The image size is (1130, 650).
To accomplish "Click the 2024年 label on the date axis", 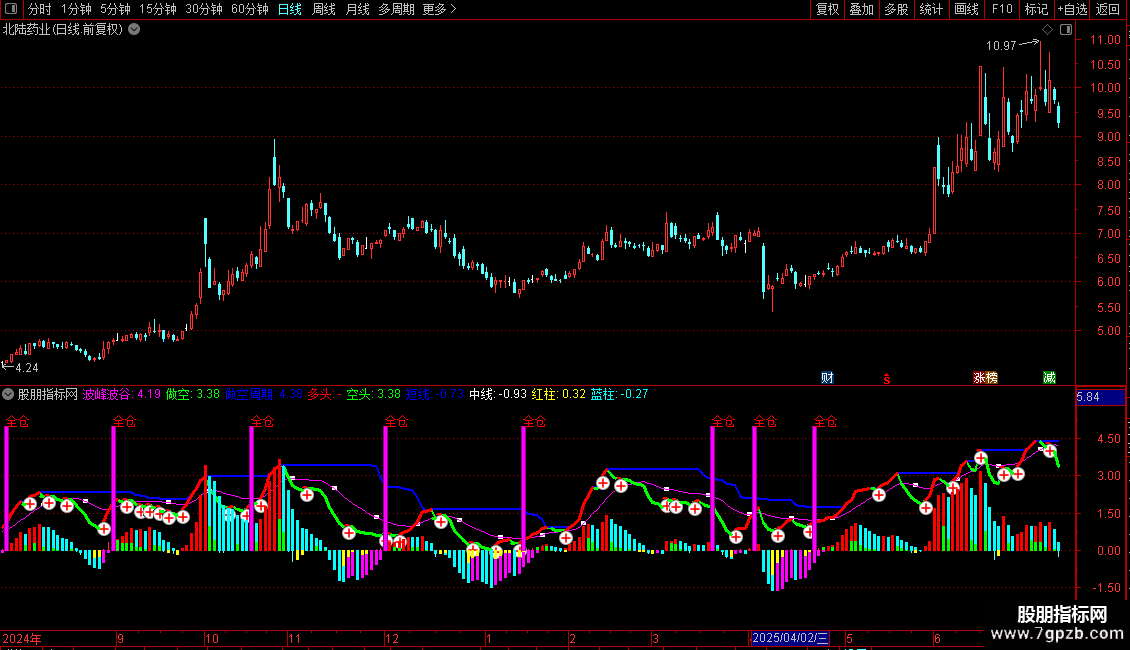I will (22, 638).
